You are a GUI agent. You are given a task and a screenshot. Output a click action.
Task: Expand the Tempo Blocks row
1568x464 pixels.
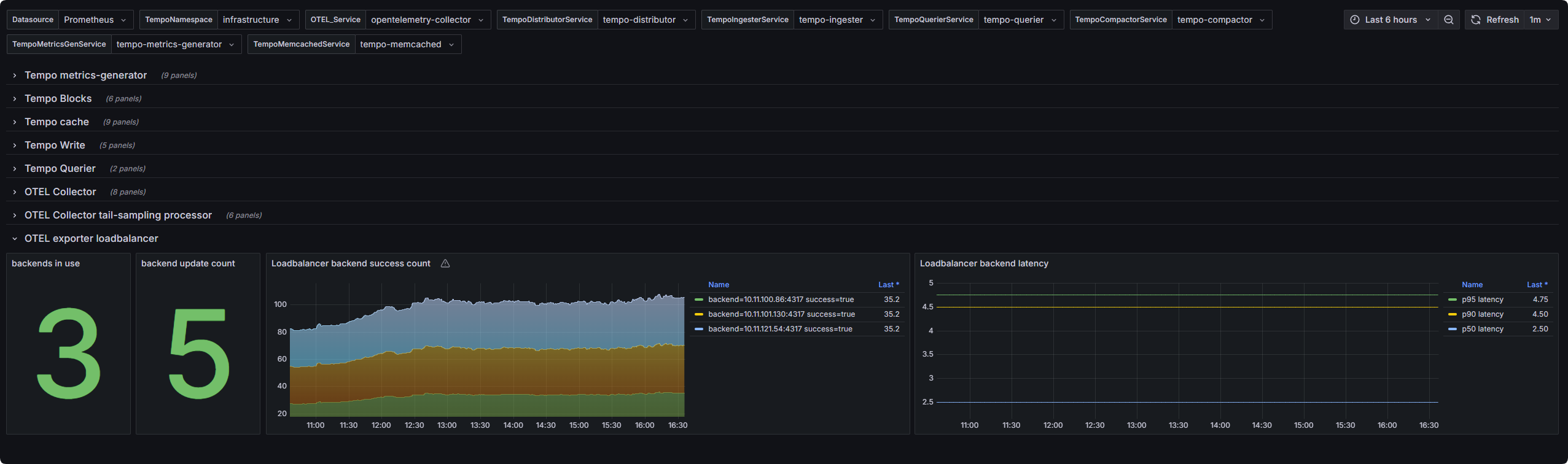(58, 98)
